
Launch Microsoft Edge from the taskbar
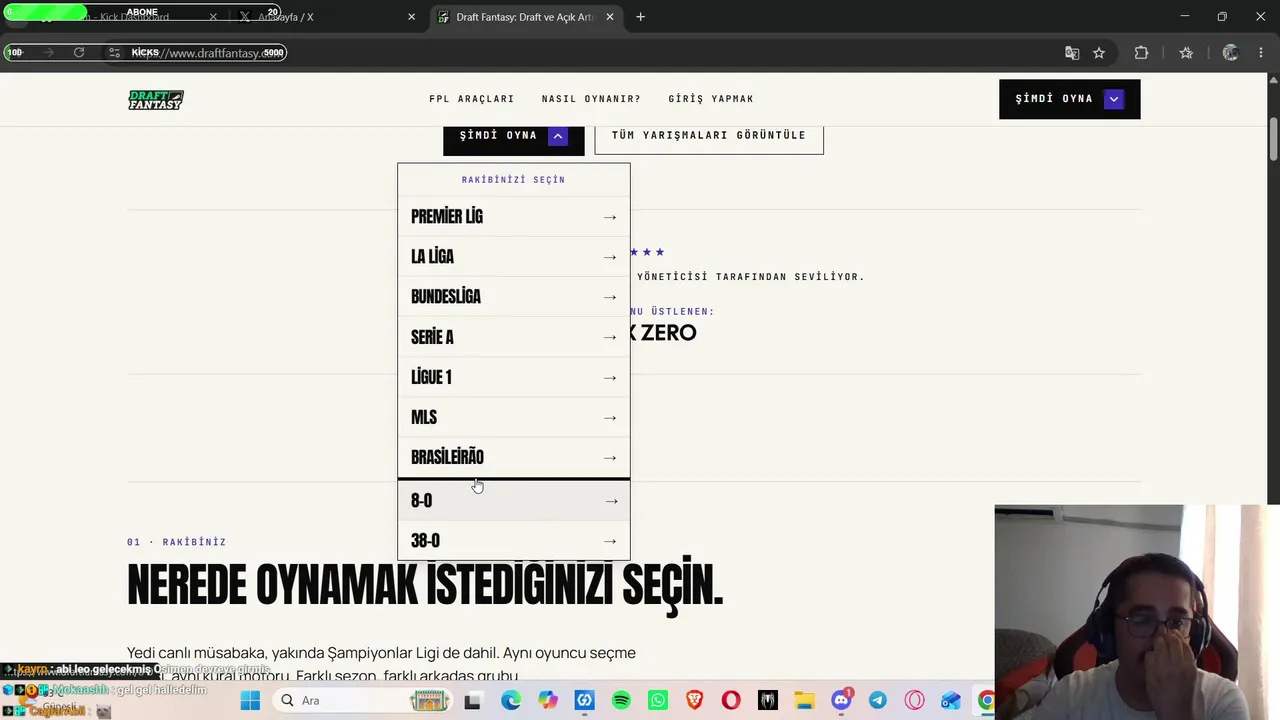pyautogui.click(x=511, y=701)
